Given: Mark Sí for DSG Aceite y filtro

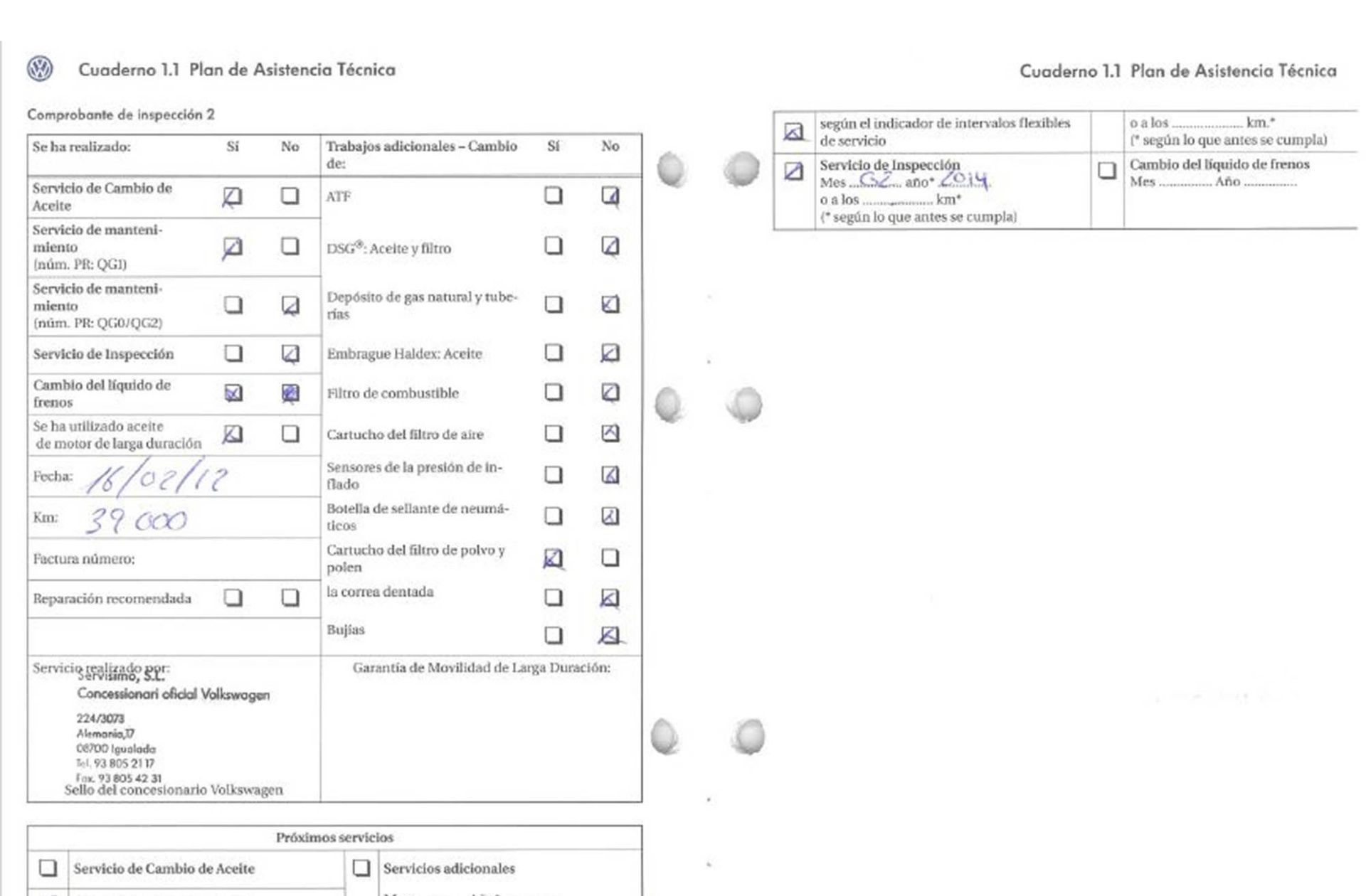Looking at the screenshot, I should (x=554, y=246).
